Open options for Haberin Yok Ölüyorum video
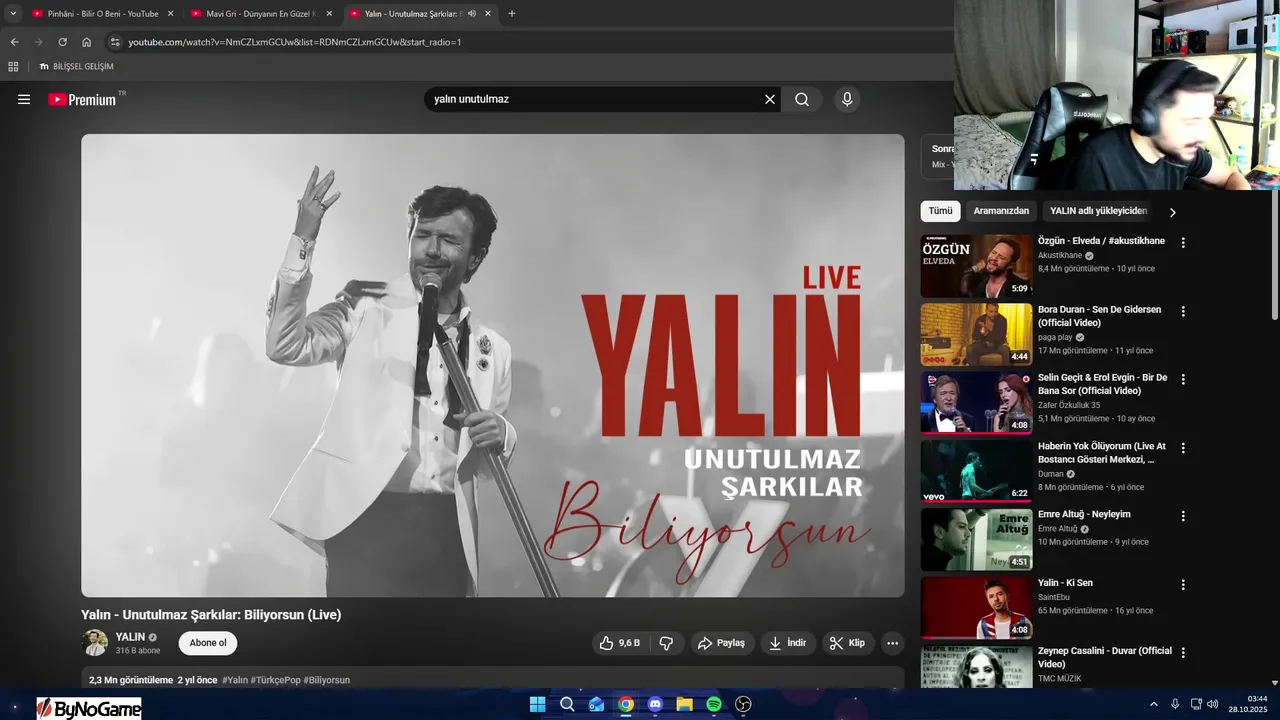Viewport: 1280px width, 720px height. click(x=1183, y=448)
